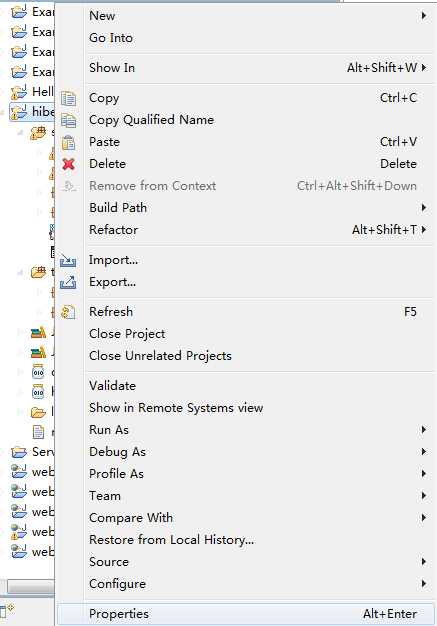Open the Refactor submenu
This screenshot has width=437, height=626.
245,230
